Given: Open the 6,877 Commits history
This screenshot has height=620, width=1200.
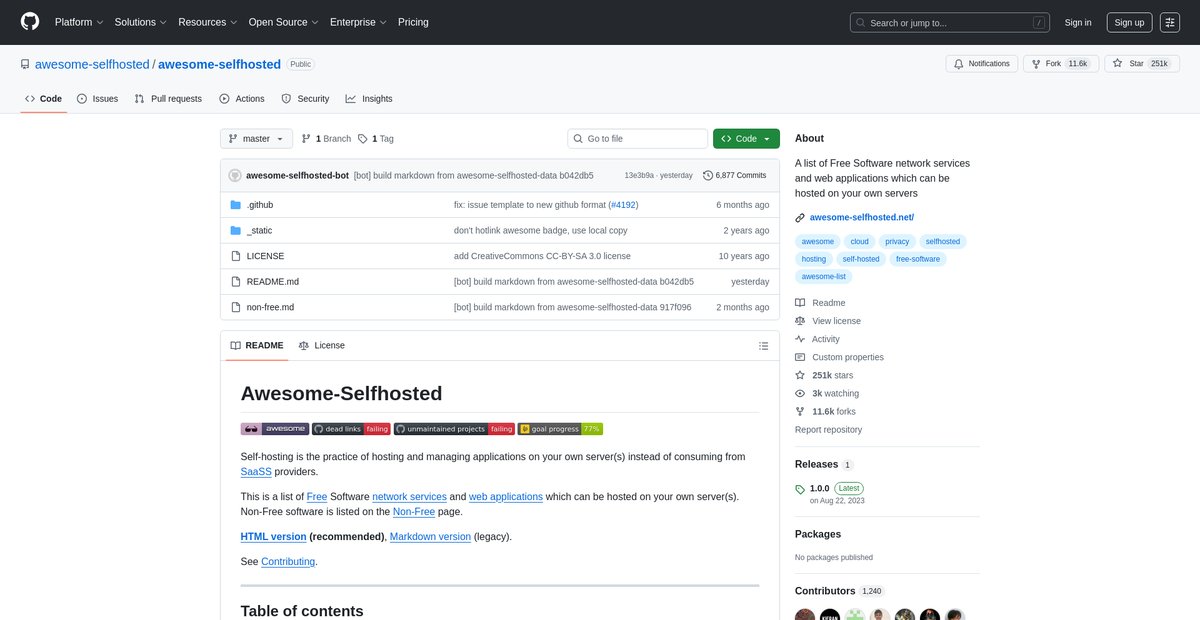Looking at the screenshot, I should point(735,175).
